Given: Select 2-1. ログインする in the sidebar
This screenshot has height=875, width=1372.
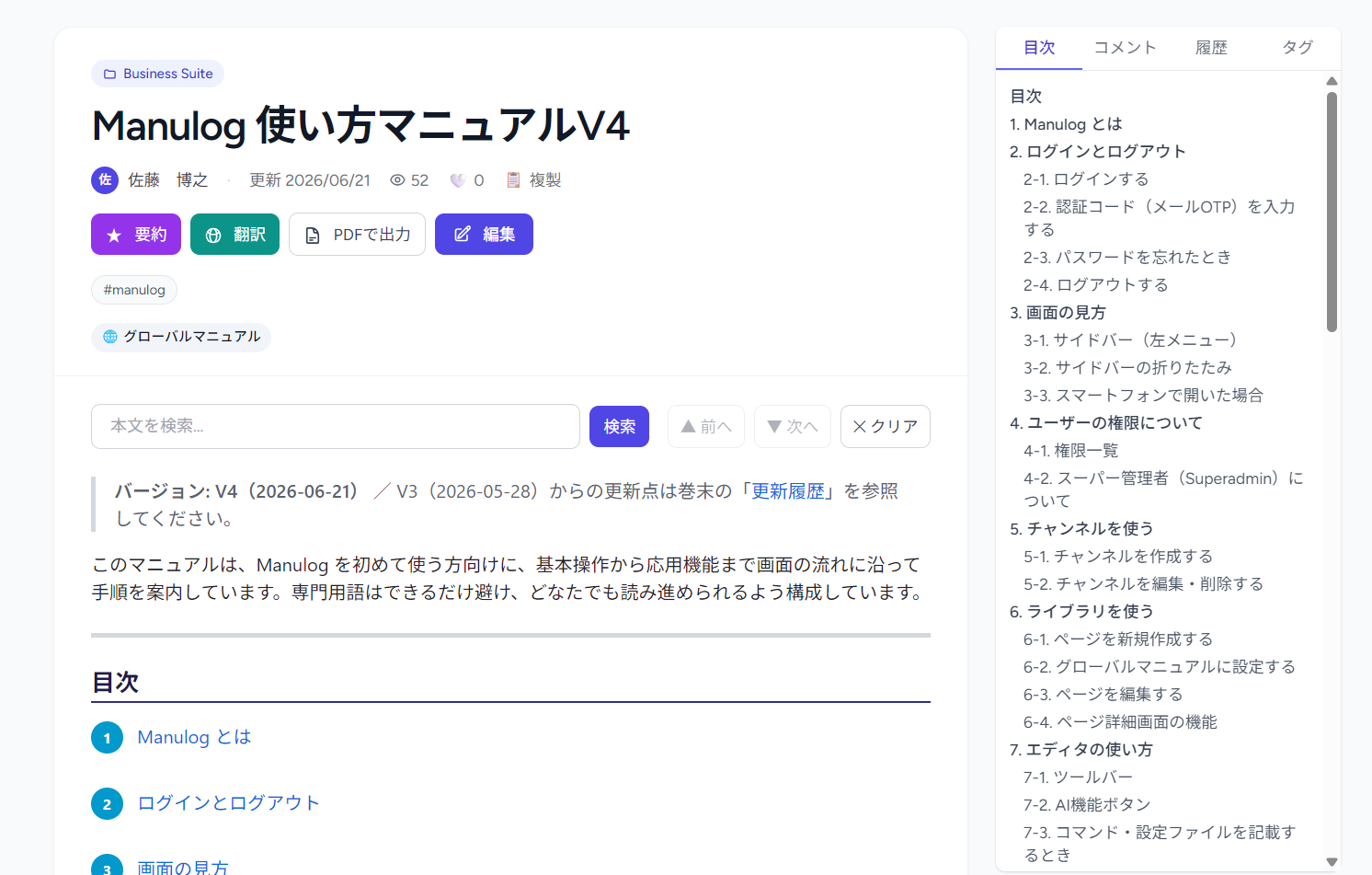Looking at the screenshot, I should pos(1086,179).
